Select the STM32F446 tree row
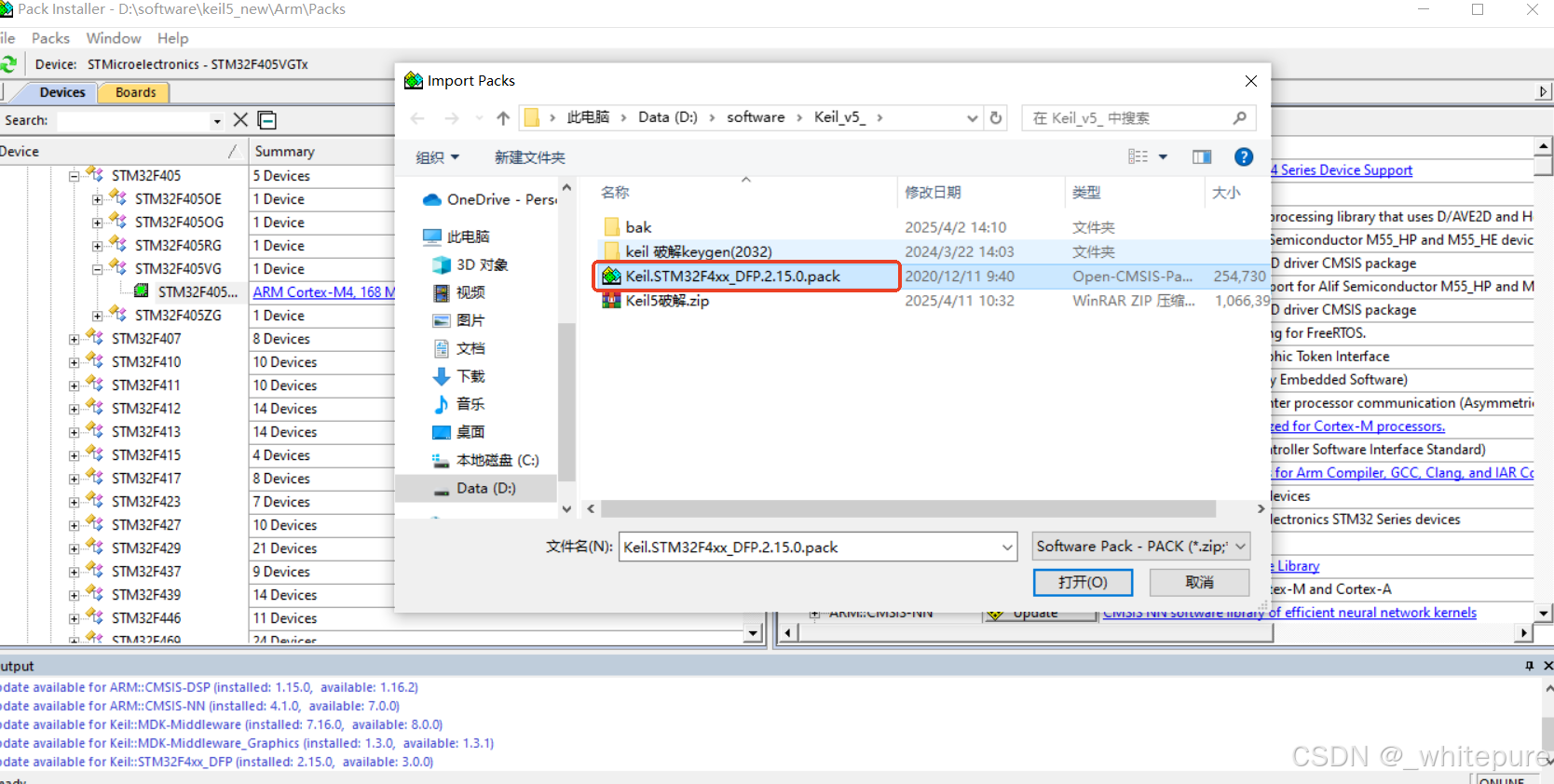 coord(146,618)
